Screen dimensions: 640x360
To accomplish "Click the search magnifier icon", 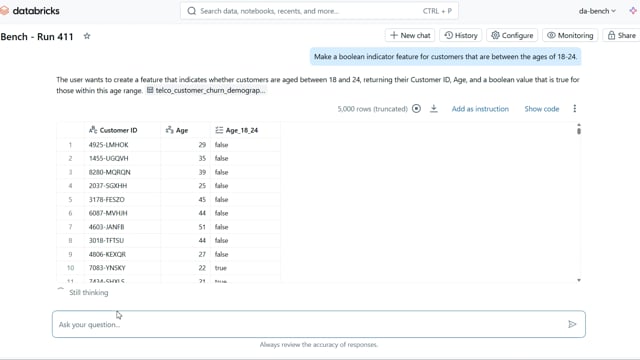I will point(191,11).
